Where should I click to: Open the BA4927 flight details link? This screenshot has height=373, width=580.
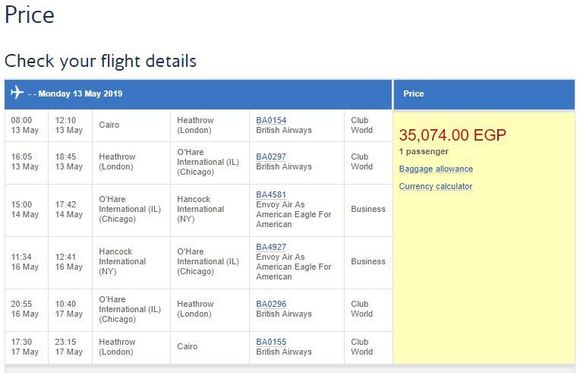coord(271,247)
